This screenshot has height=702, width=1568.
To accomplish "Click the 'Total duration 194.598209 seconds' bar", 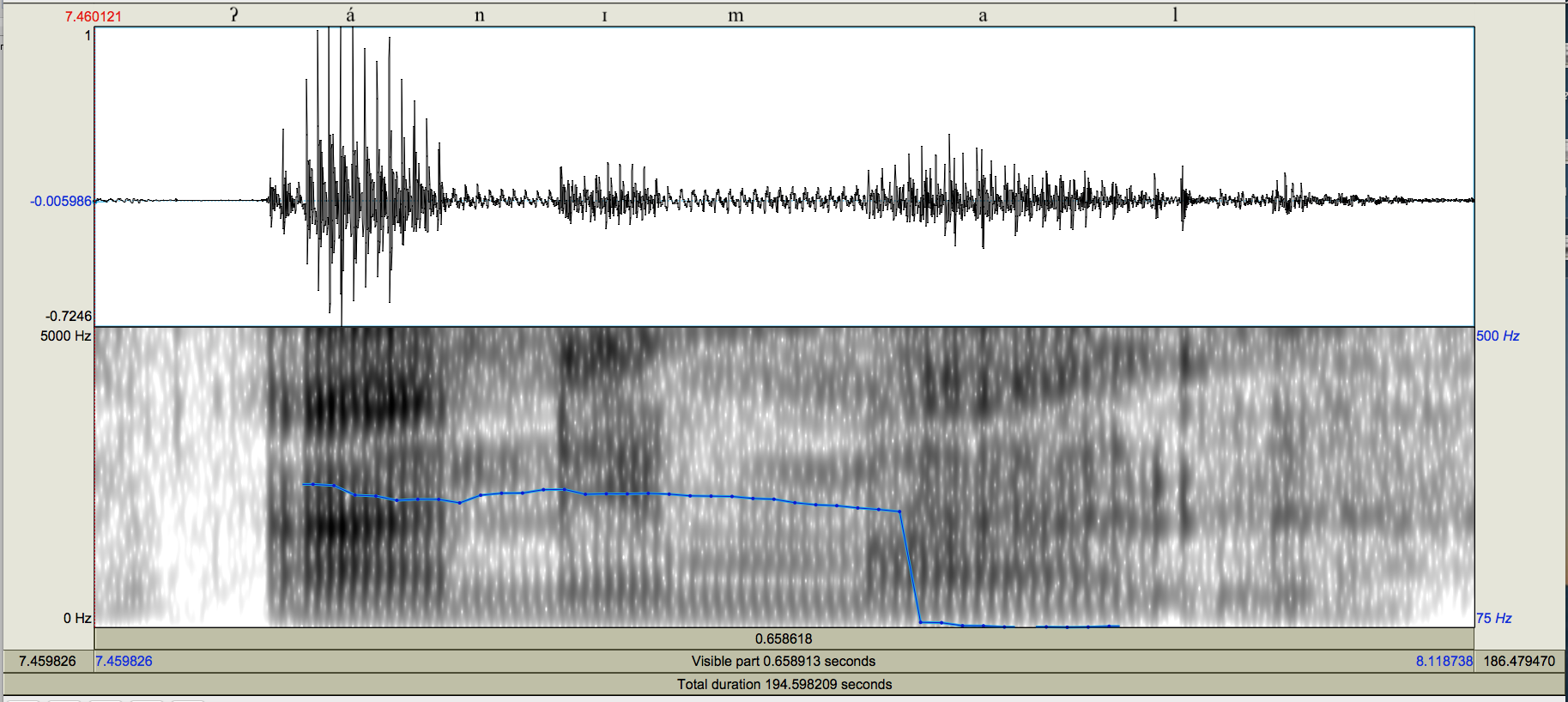I will point(784,684).
